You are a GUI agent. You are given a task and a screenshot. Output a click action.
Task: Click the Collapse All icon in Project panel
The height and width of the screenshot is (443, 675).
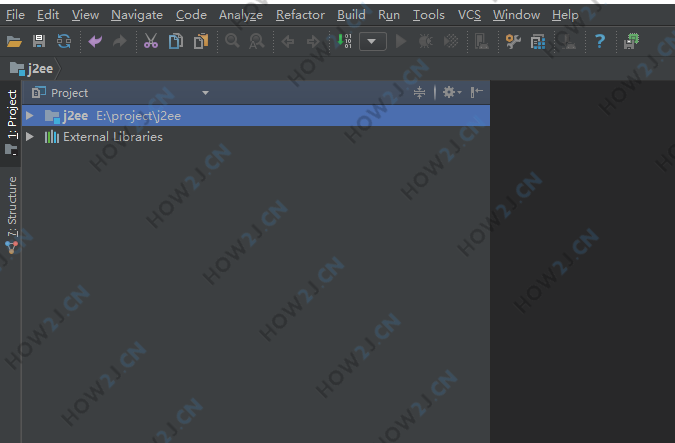[x=419, y=92]
